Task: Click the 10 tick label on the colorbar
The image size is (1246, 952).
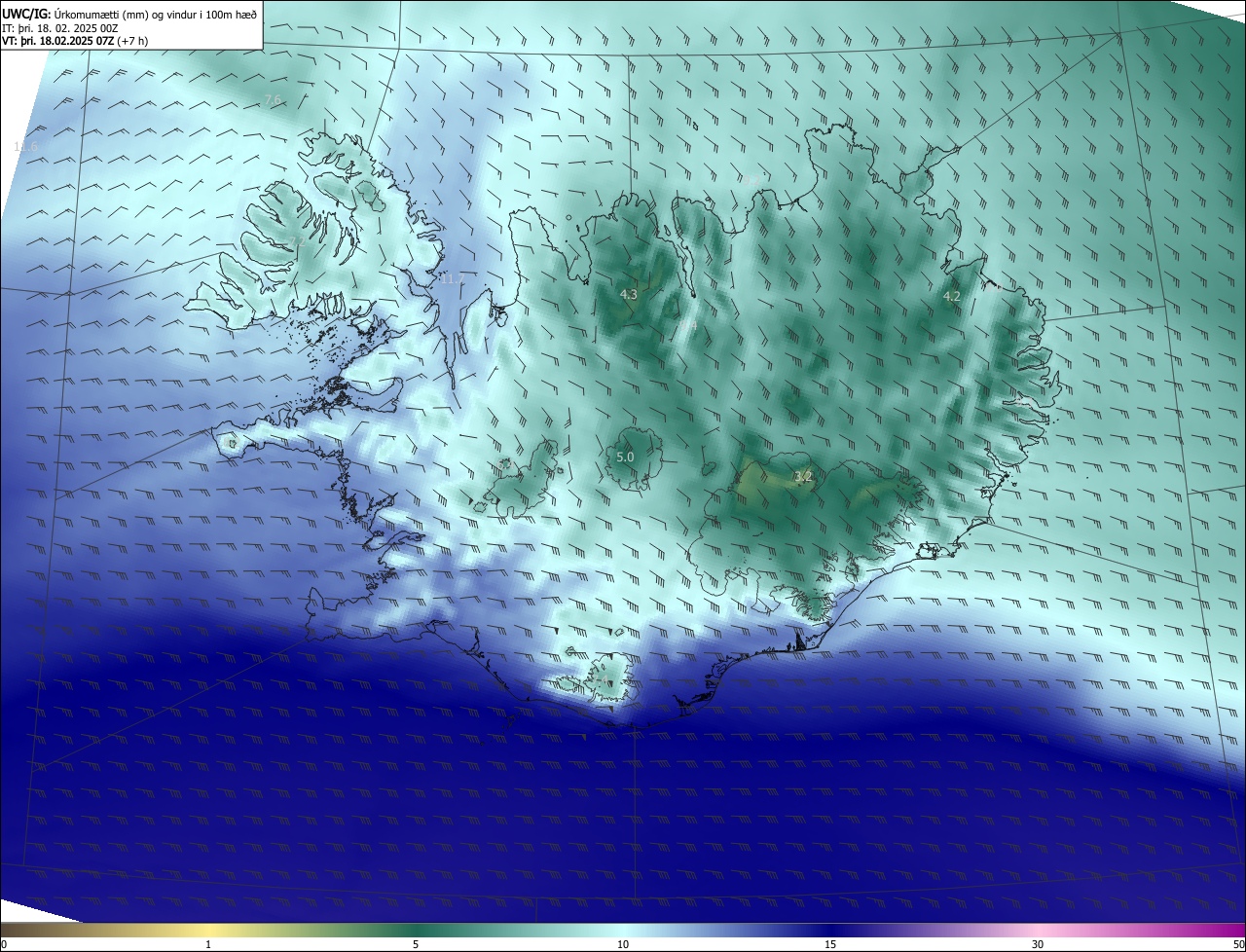Action: [623, 944]
